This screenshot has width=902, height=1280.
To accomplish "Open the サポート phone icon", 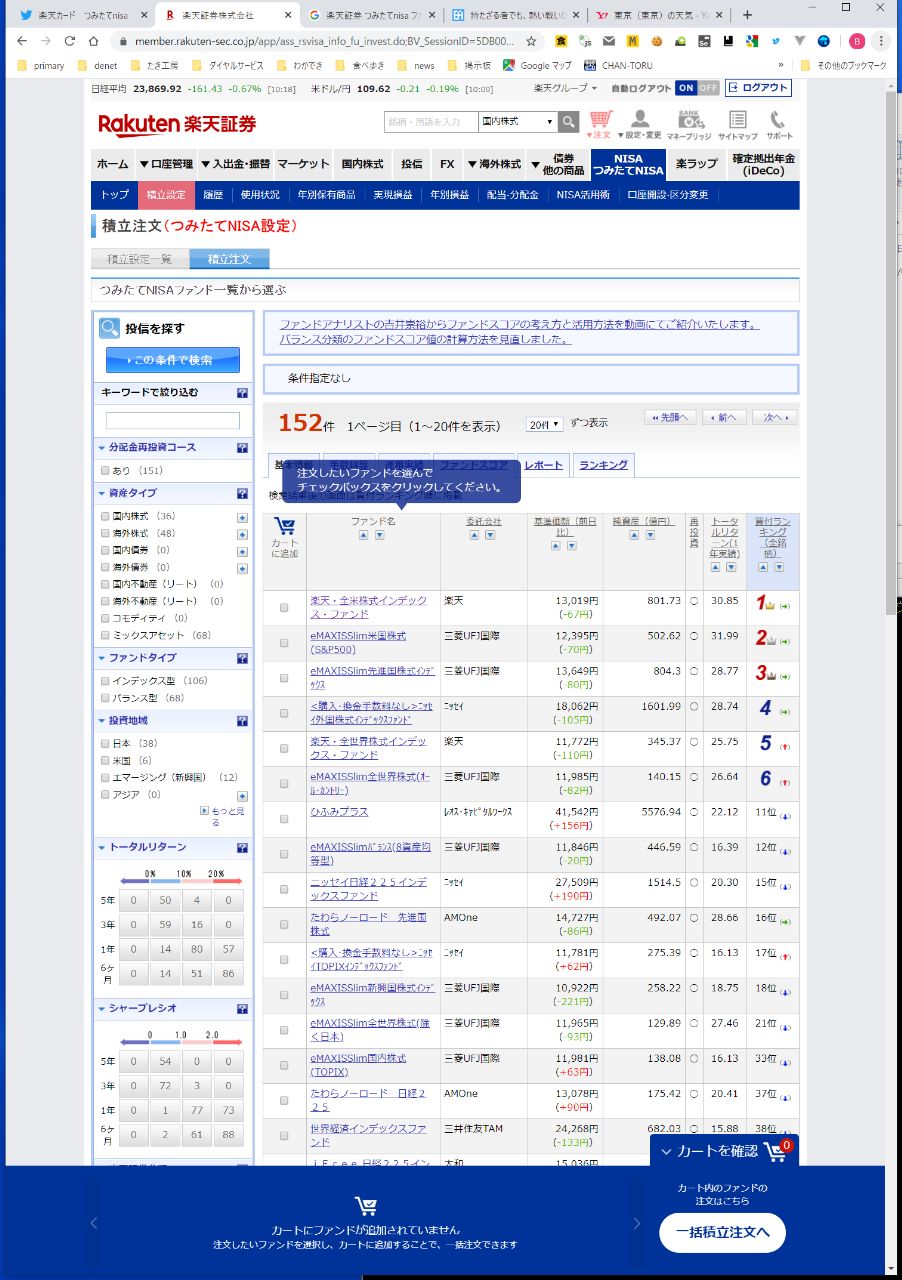I will [779, 124].
